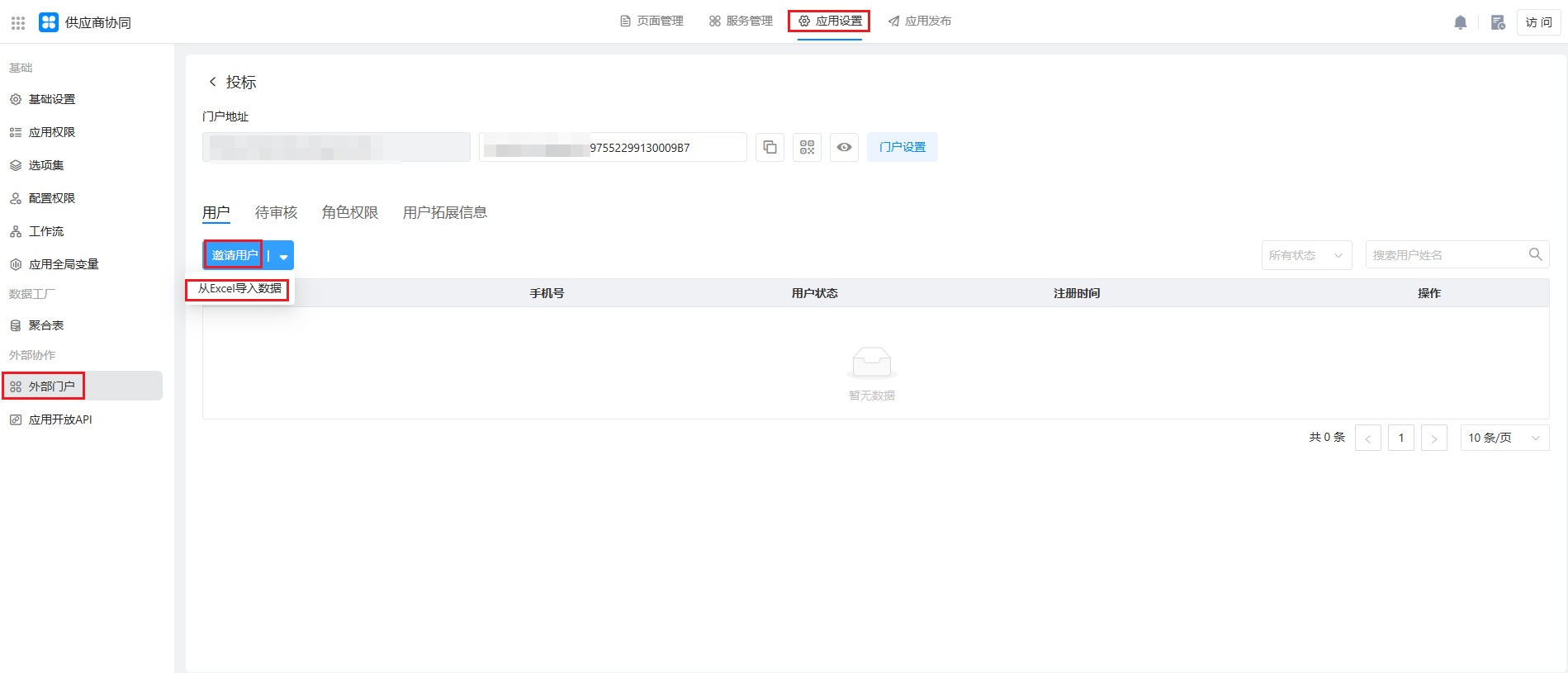Open the document icon beside 访问
The height and width of the screenshot is (673, 1568).
(x=1497, y=22)
